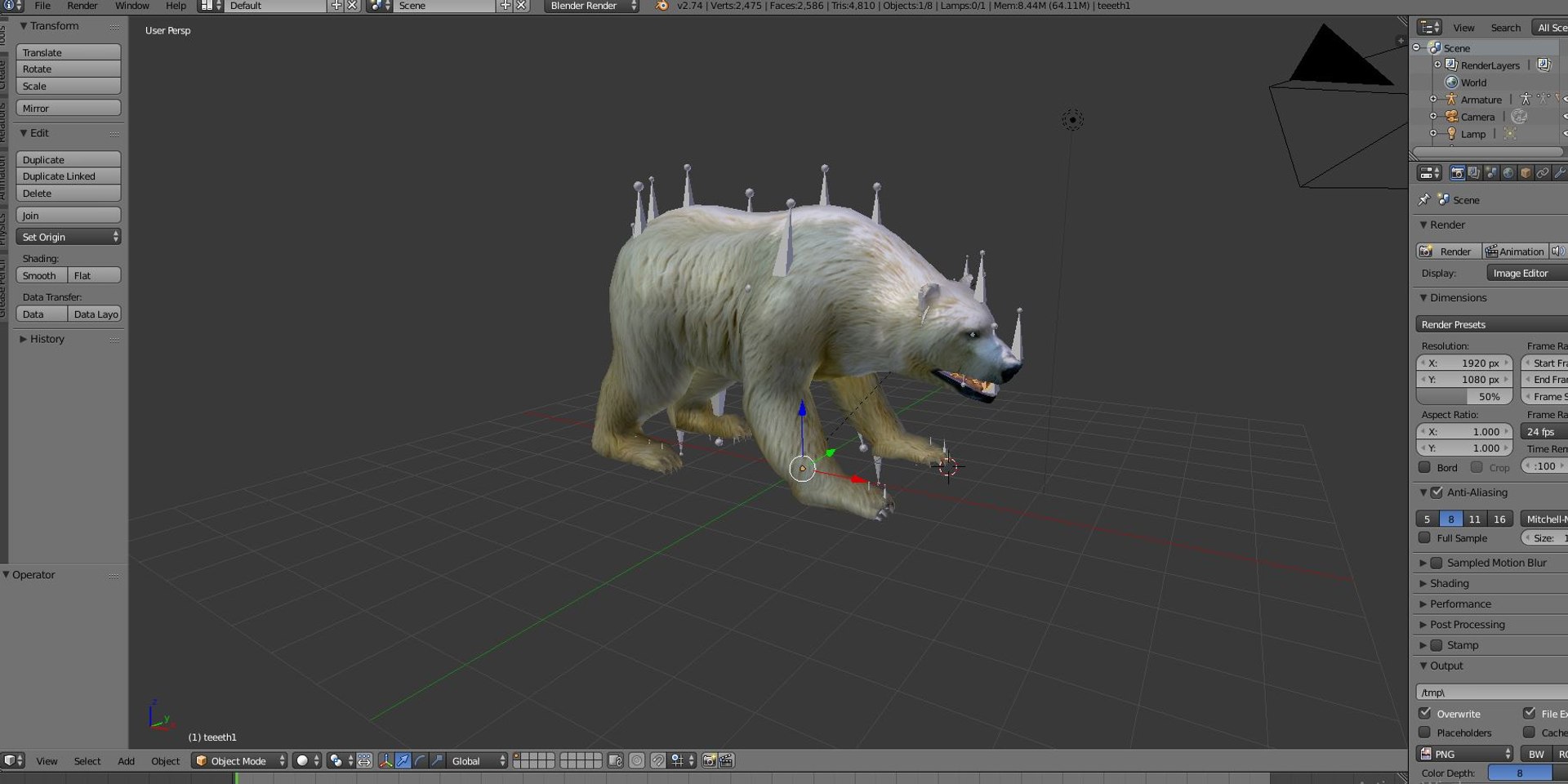Open the Add menu in 3D view header
The width and height of the screenshot is (1568, 784).
(x=126, y=761)
